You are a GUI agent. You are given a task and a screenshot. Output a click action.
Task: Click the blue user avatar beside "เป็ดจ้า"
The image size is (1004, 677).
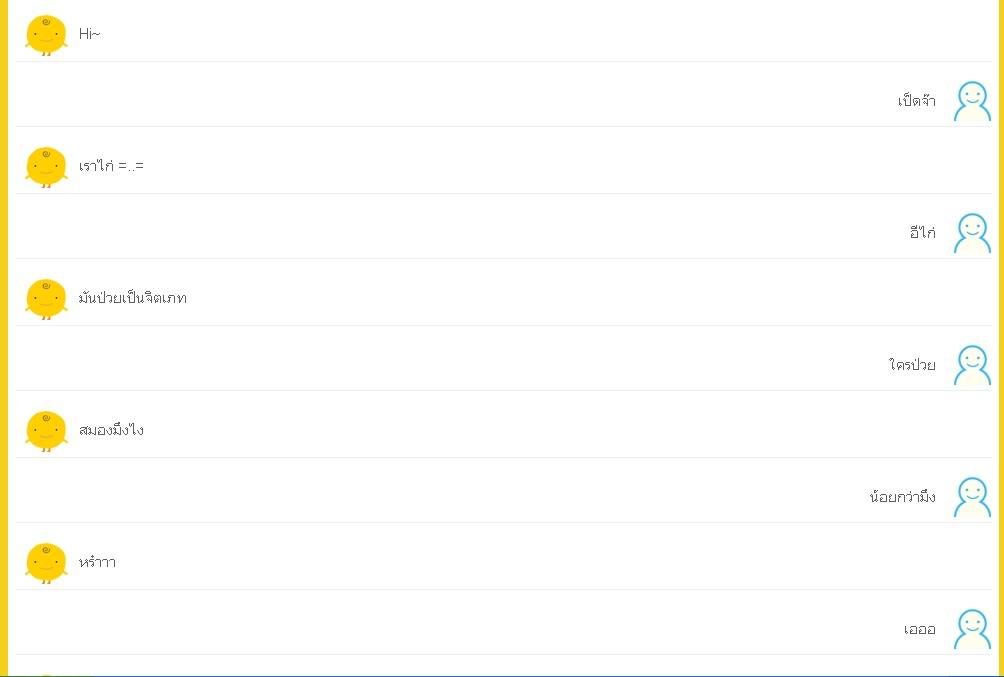(972, 101)
